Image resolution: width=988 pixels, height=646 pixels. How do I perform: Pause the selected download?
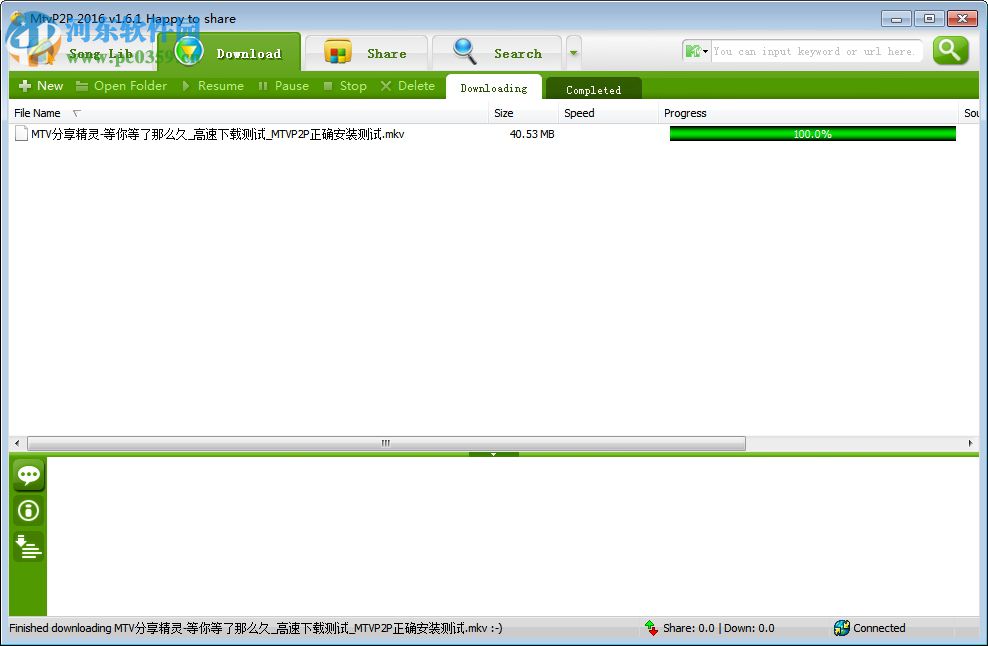(x=284, y=86)
